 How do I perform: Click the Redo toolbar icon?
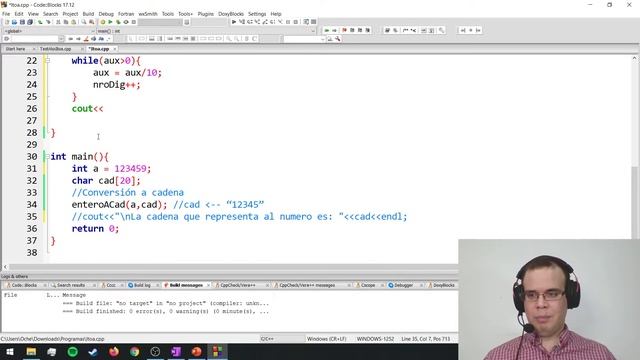pyautogui.click(x=48, y=22)
